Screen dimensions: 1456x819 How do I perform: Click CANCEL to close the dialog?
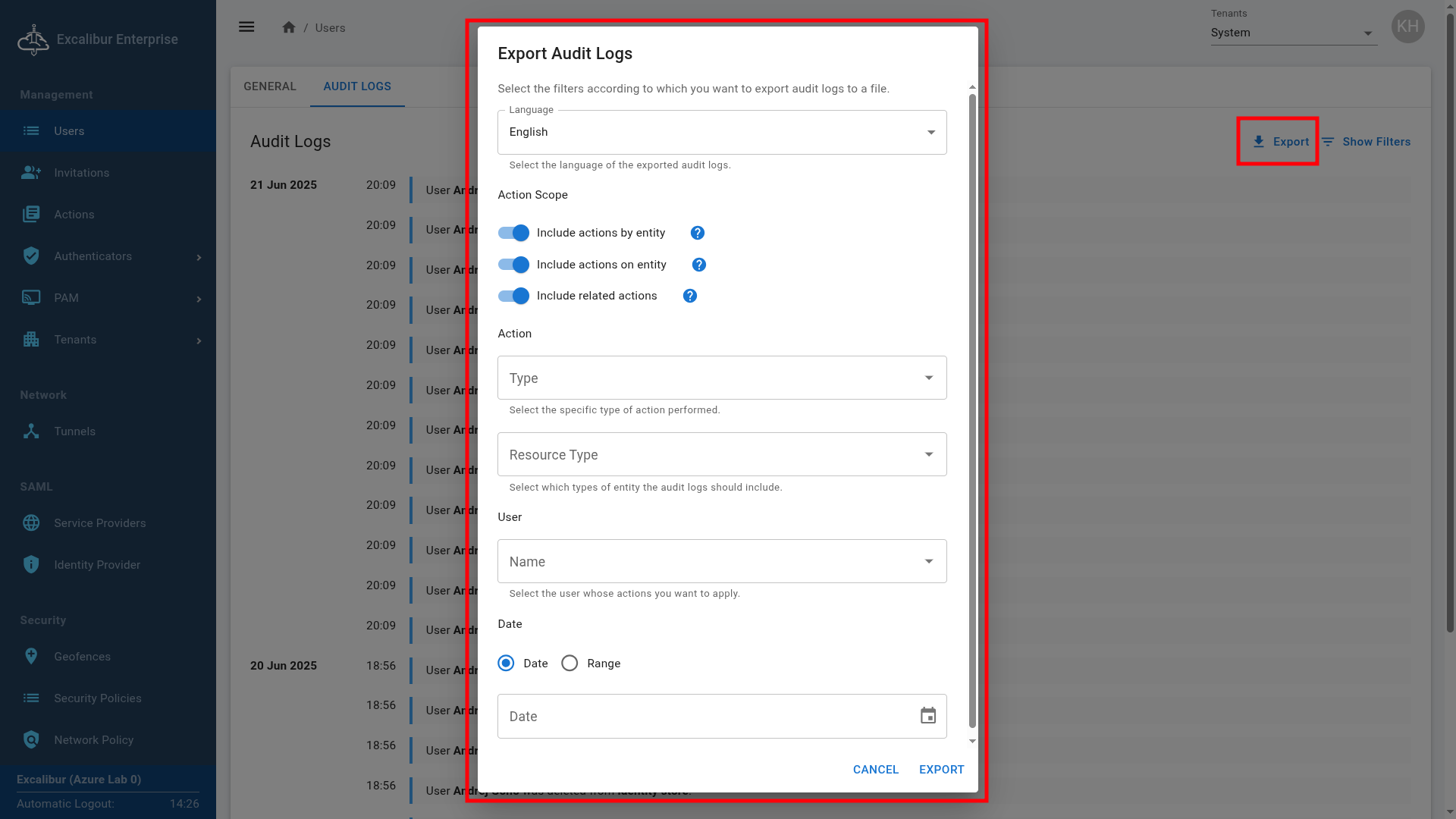(875, 770)
